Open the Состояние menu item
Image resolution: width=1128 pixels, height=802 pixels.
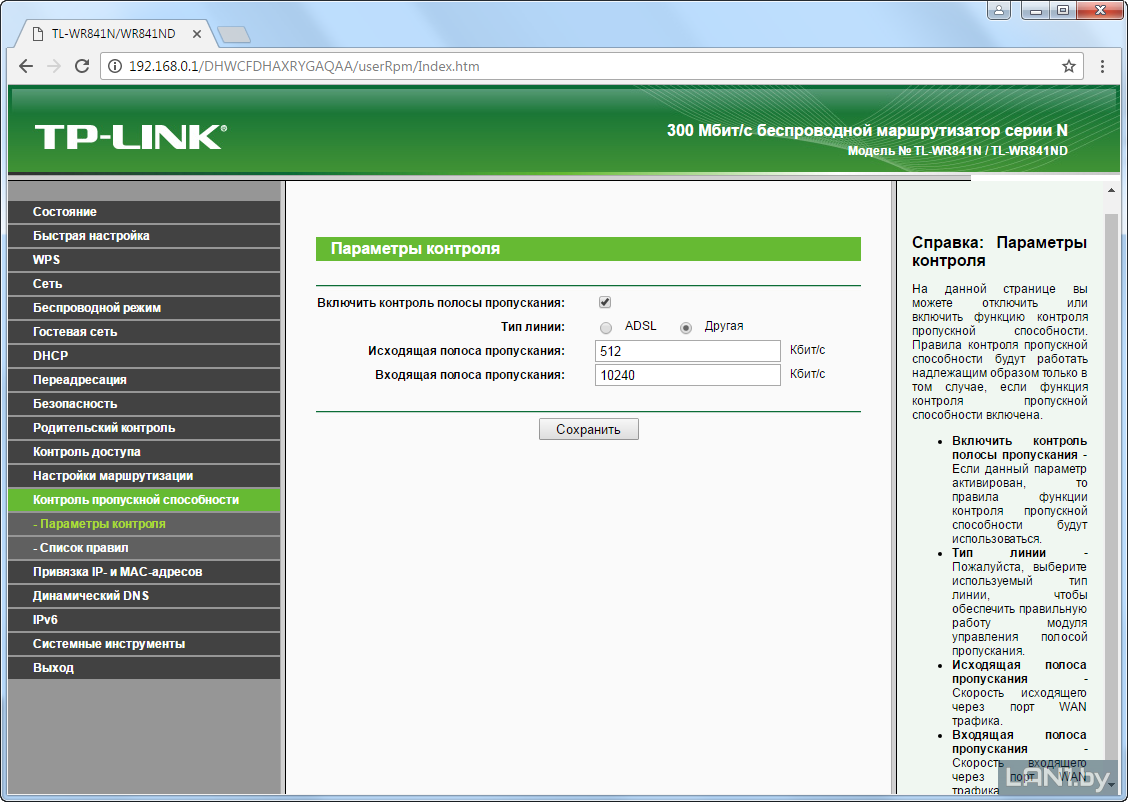[144, 211]
